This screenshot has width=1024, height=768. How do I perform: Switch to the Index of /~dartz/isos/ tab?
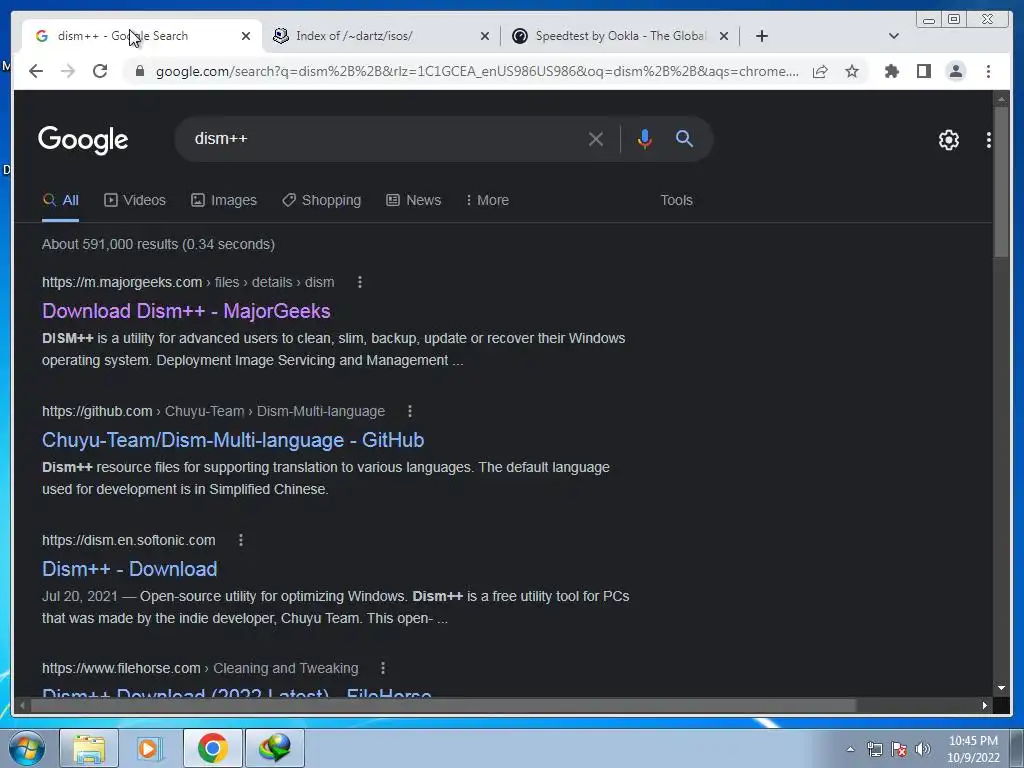[x=382, y=36]
